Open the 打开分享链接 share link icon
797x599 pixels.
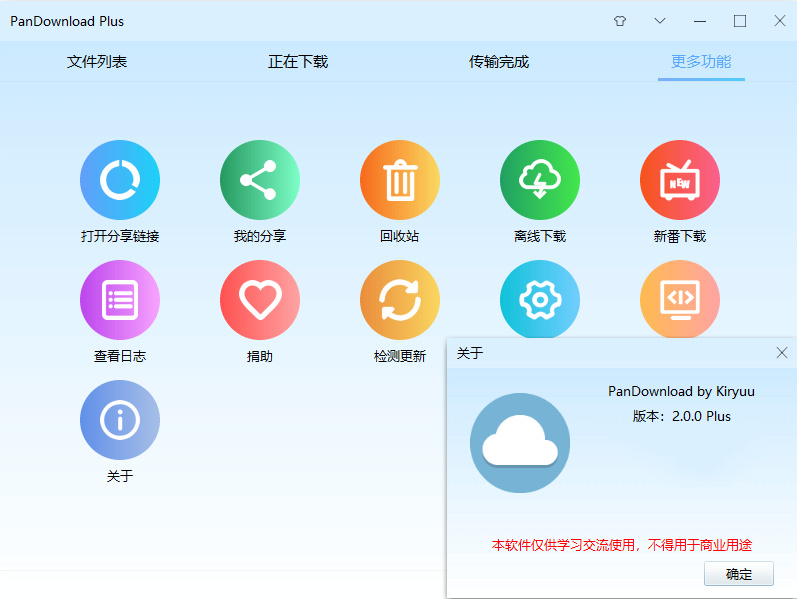pyautogui.click(x=120, y=180)
